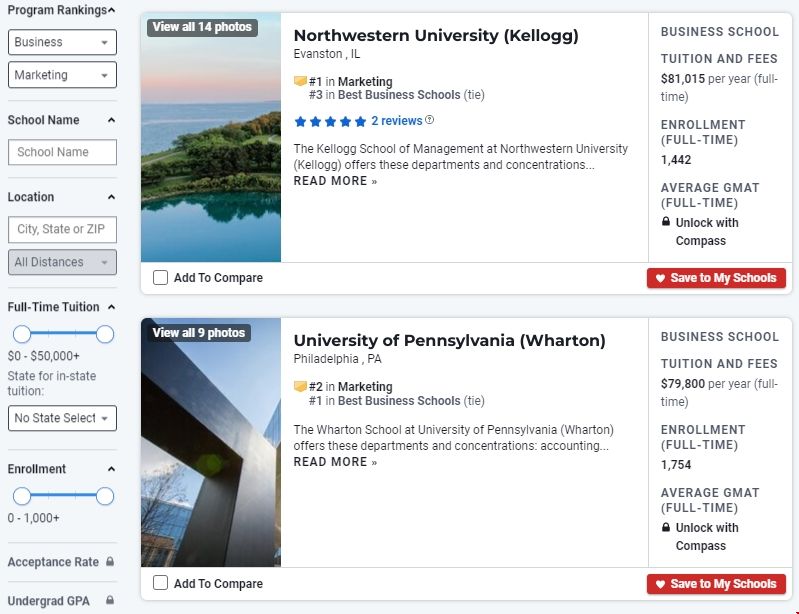Screen dimensions: 799x614
Task: Open the Marketing specialty dropdown
Action: pos(62,75)
